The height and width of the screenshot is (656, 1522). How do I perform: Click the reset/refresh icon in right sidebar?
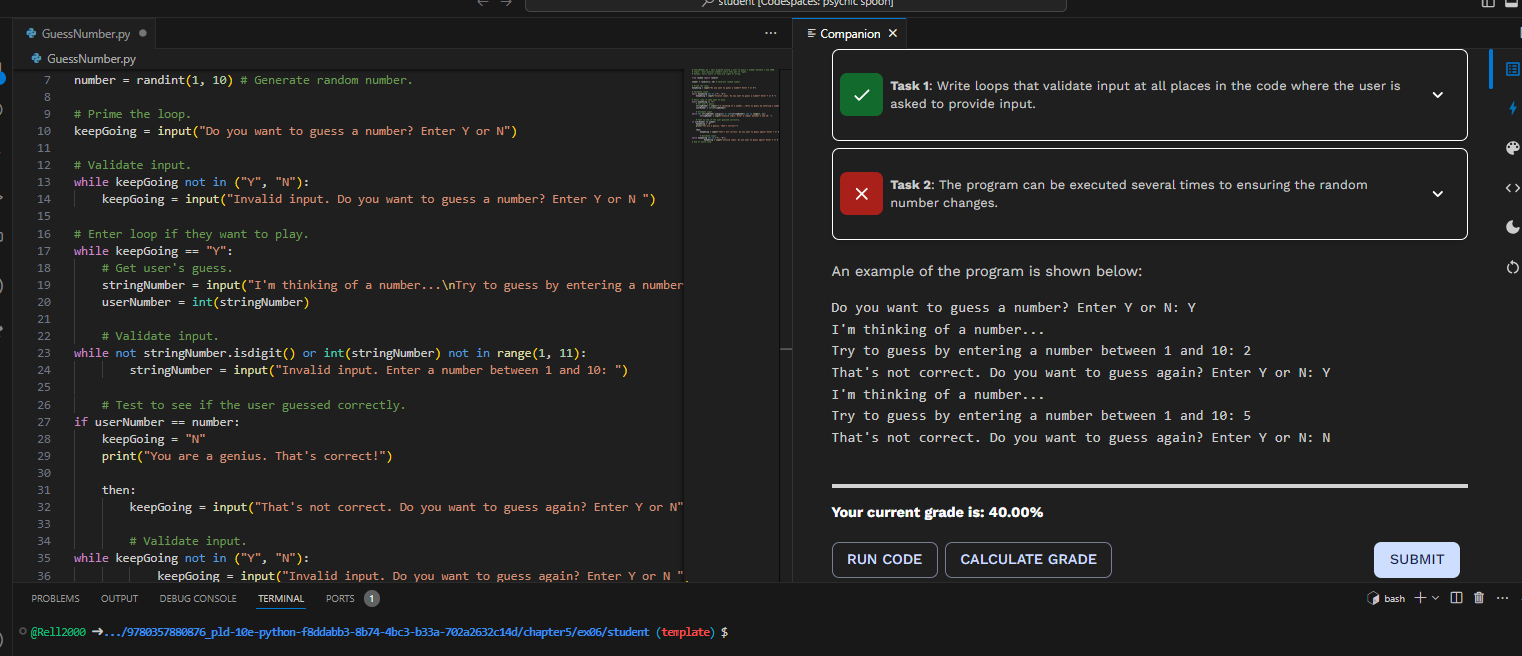pos(1512,267)
